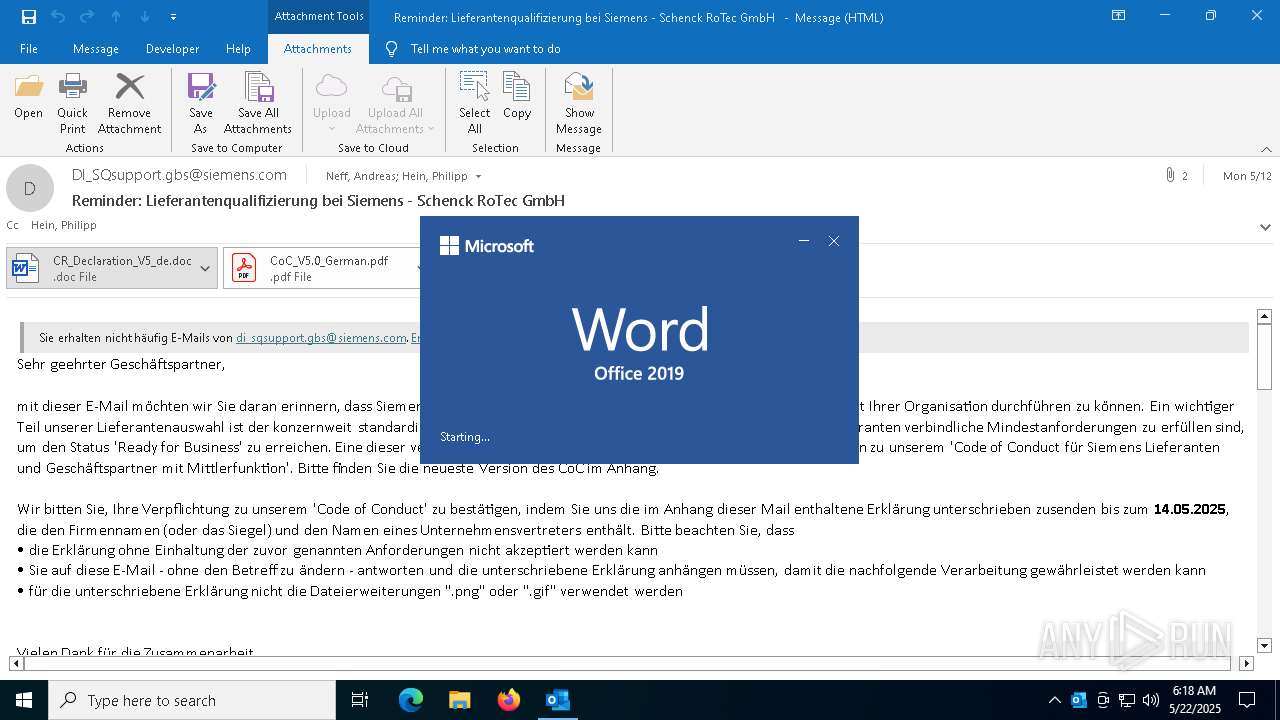Screen dimensions: 1280x720
Task: Open Task View on the taskbar
Action: tap(360, 700)
